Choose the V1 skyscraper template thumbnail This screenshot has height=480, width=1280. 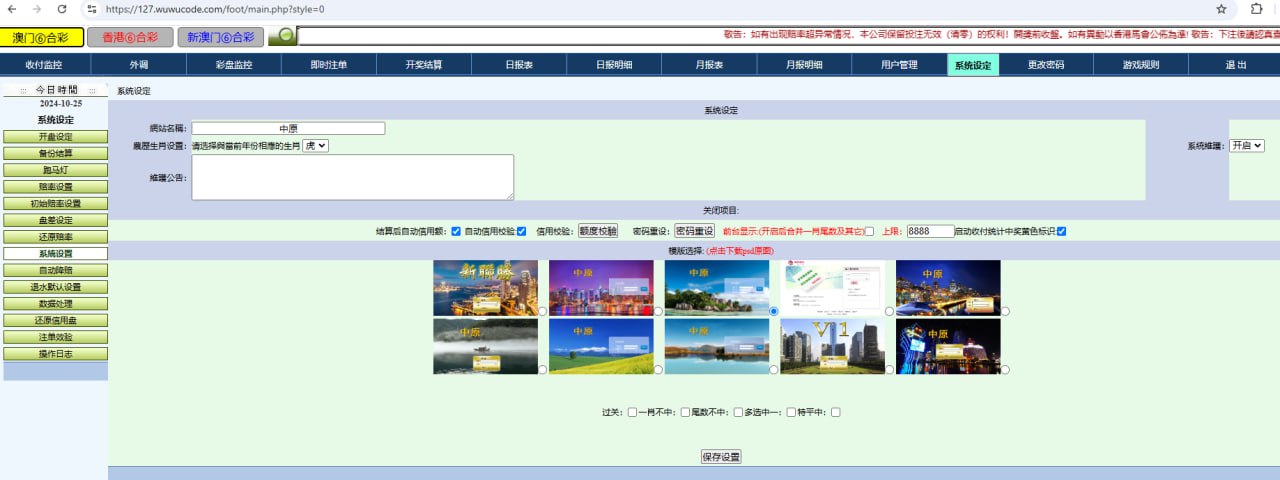pos(832,346)
